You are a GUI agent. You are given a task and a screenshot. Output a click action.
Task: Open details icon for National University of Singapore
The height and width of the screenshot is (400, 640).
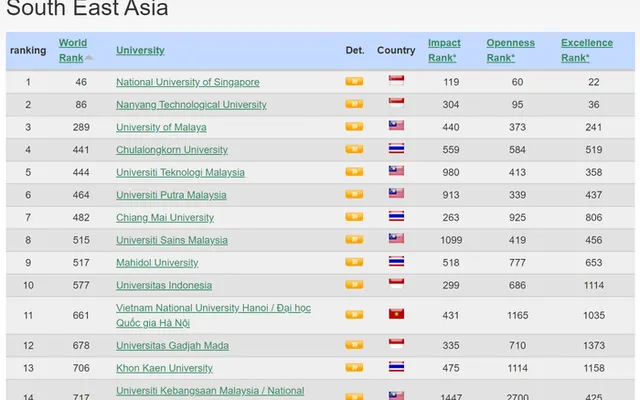pos(354,81)
